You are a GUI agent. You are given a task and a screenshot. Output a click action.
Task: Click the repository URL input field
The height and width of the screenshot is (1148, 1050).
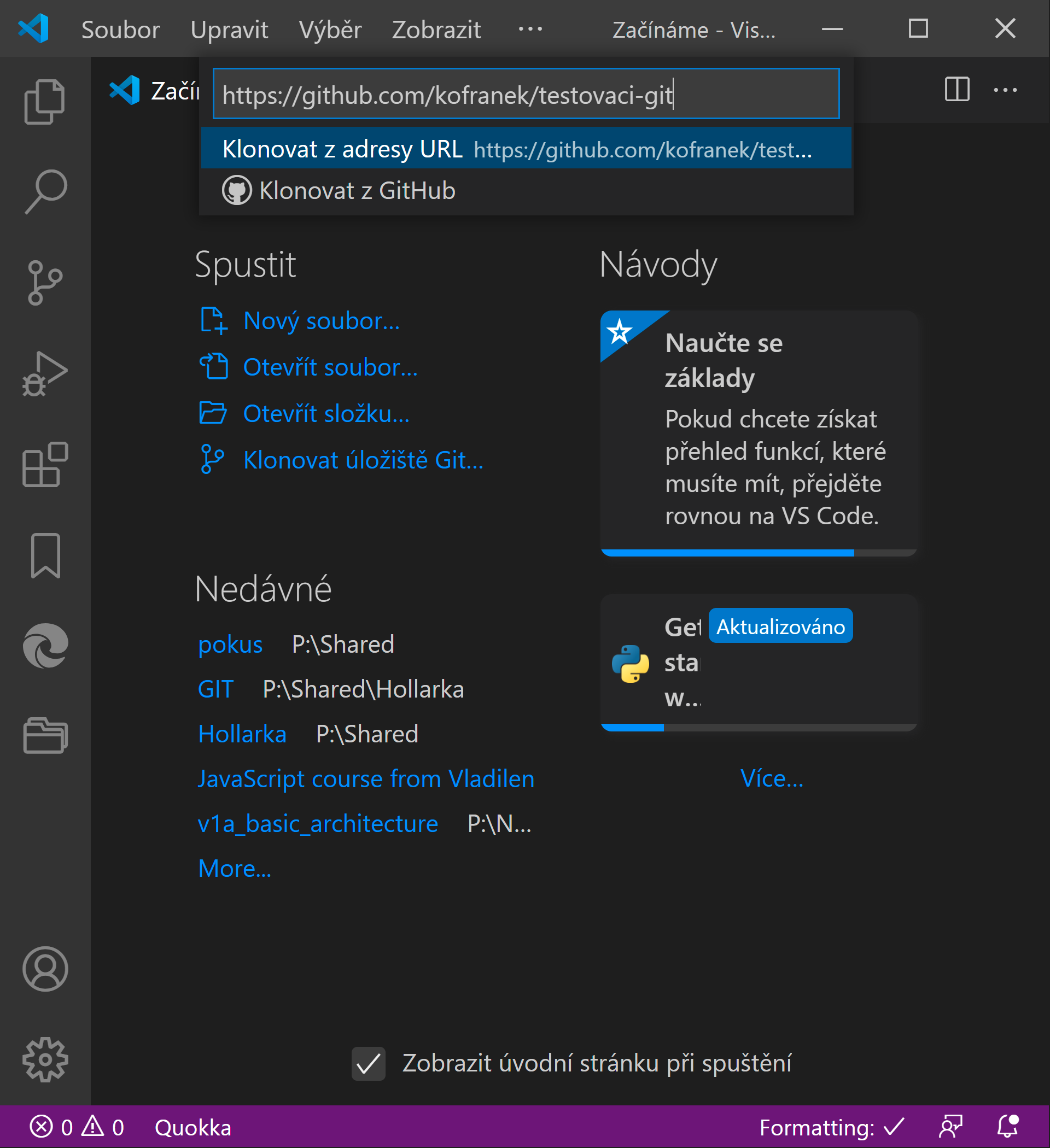[x=526, y=94]
